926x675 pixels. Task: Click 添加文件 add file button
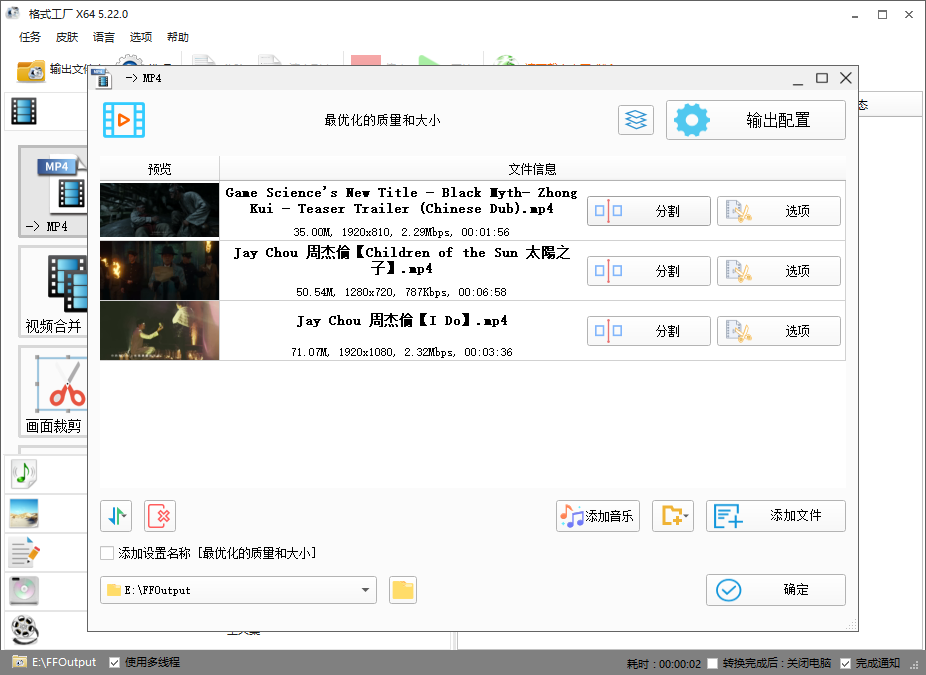pyautogui.click(x=775, y=516)
